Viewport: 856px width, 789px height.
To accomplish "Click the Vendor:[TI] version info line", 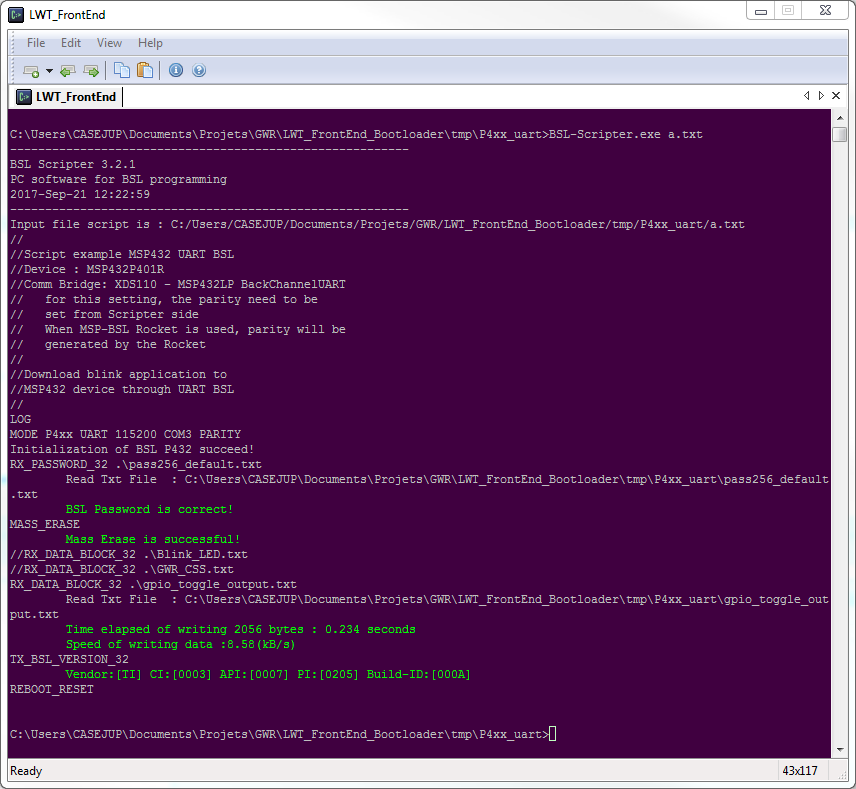I will (268, 674).
